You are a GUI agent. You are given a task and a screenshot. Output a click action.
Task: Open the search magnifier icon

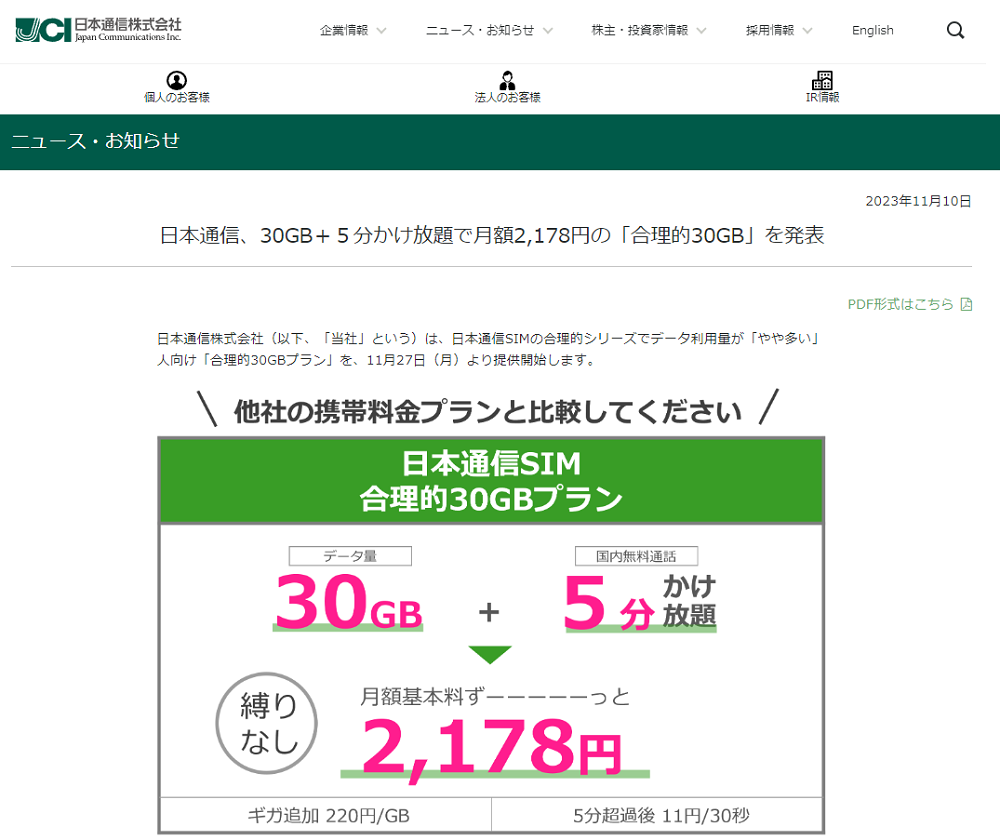[955, 30]
